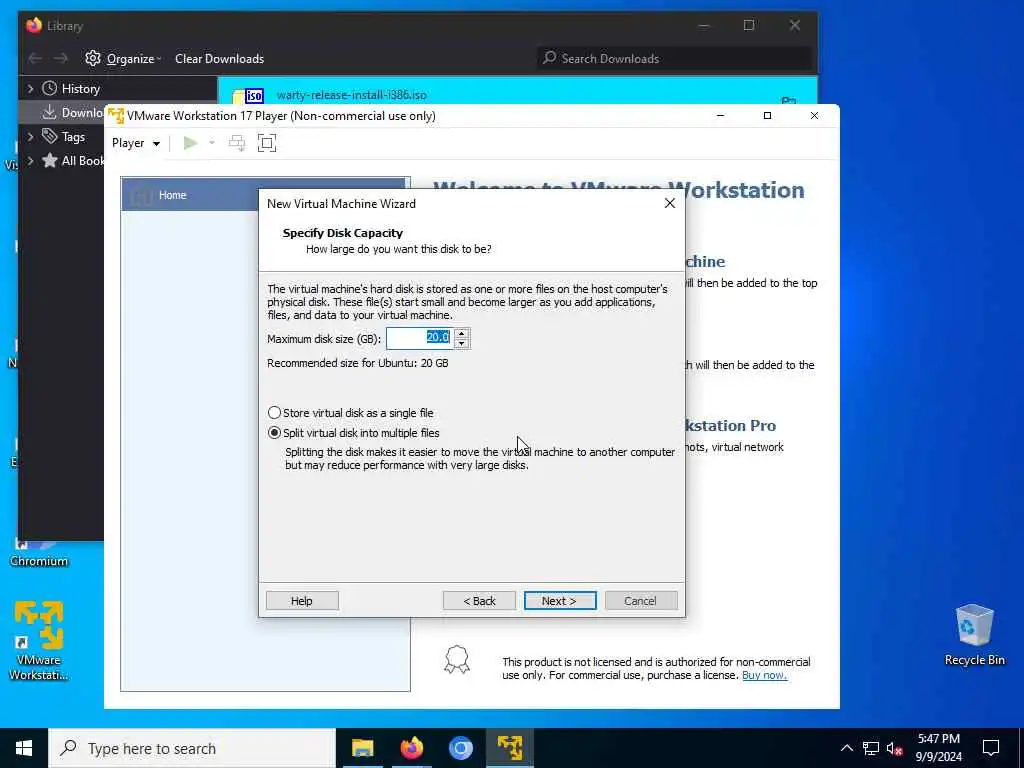
Task: Select Downloads in Library sidebar
Action: [72, 112]
